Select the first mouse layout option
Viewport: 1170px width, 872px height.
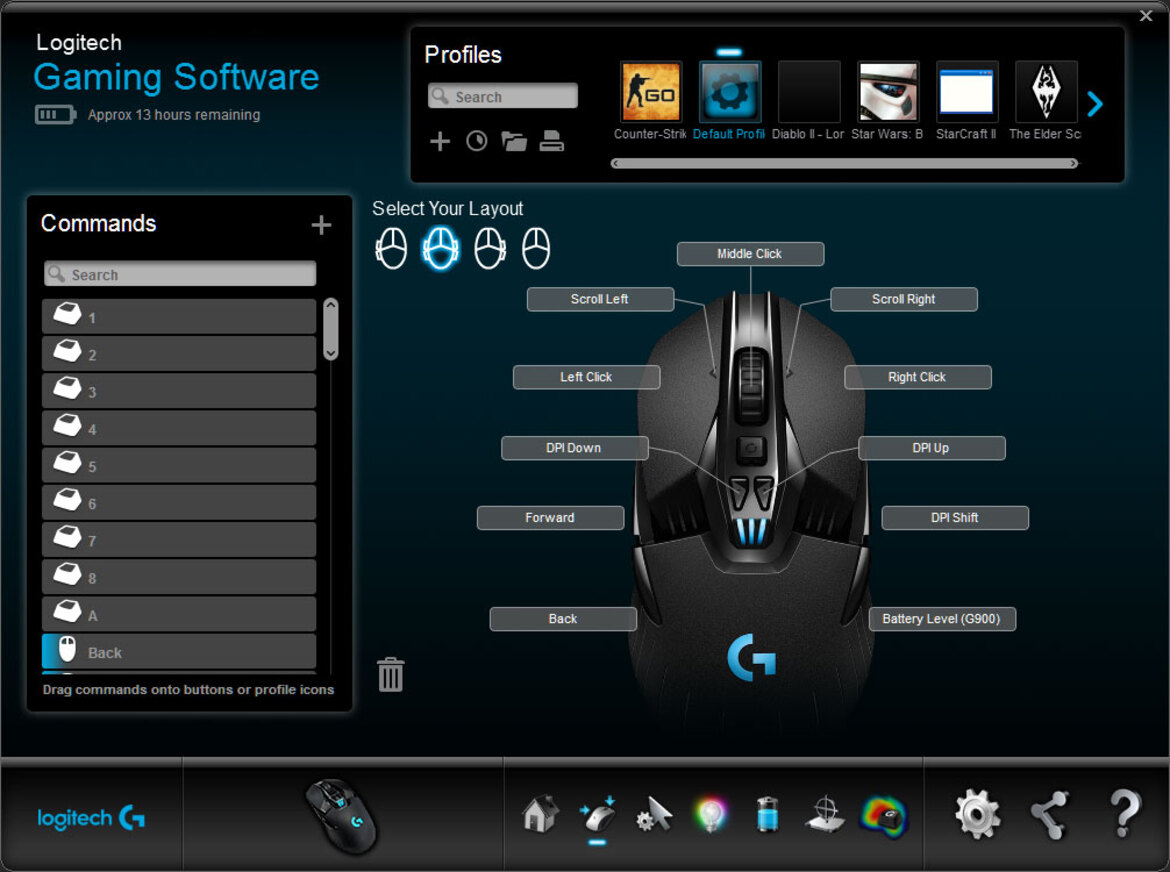[391, 248]
